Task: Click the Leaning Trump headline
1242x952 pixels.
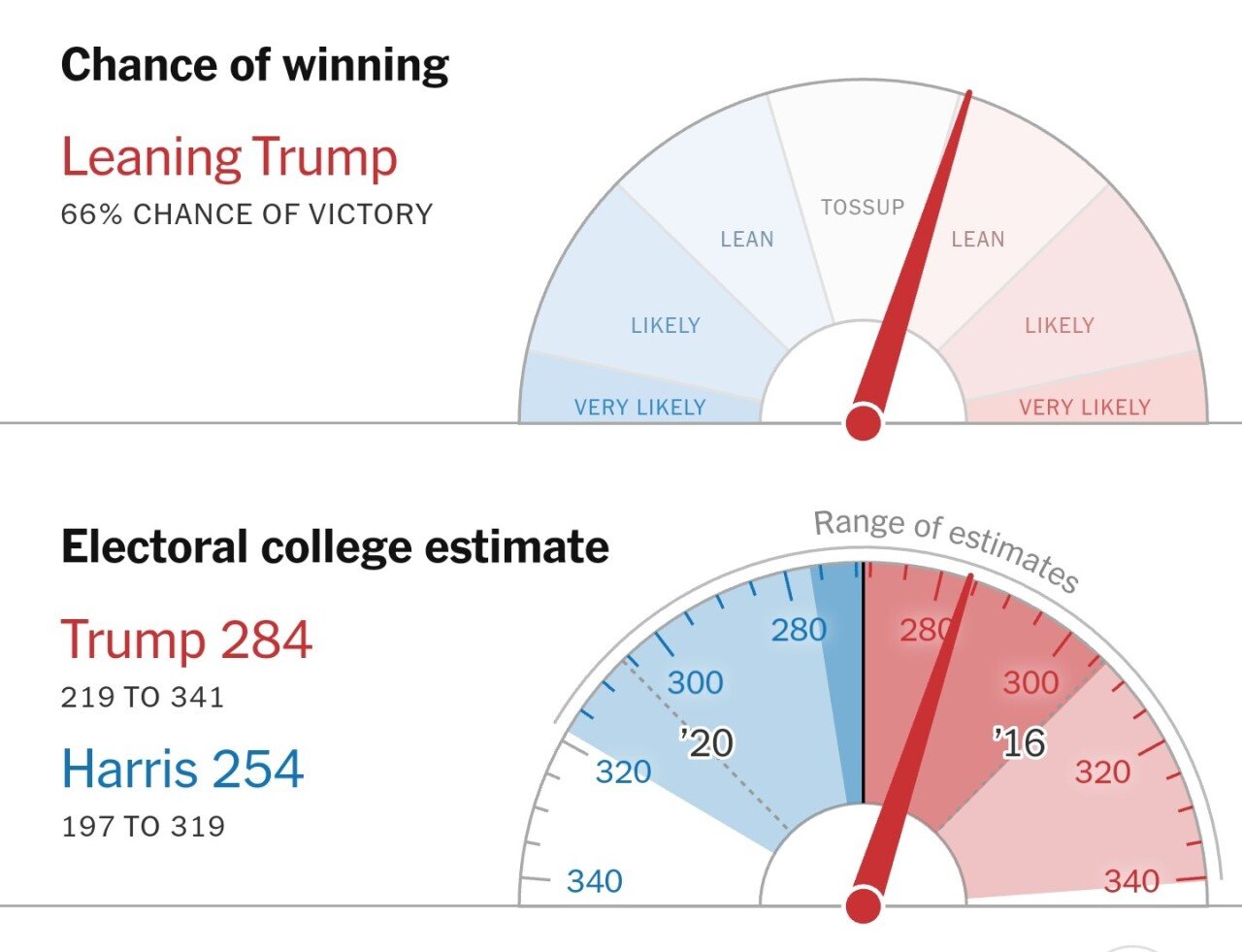Action: (230, 159)
